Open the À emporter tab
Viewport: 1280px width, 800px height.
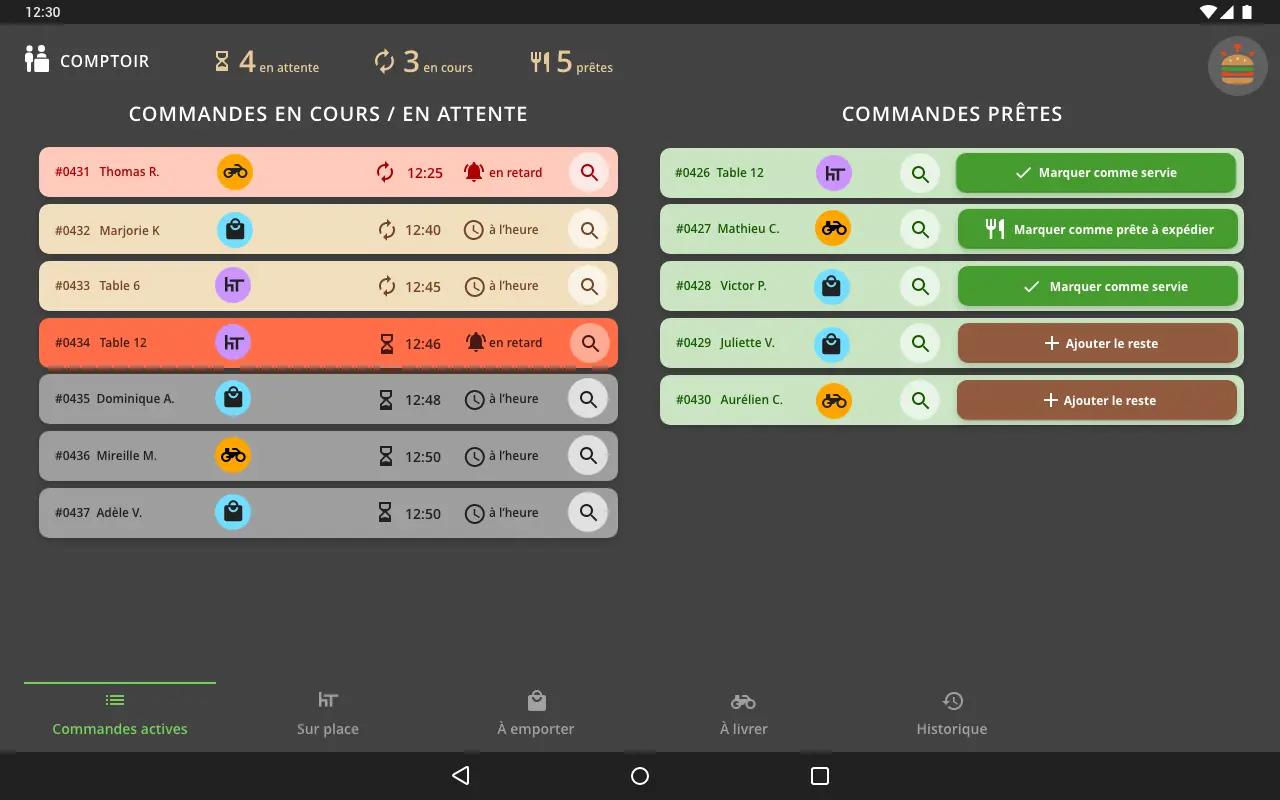click(x=536, y=716)
